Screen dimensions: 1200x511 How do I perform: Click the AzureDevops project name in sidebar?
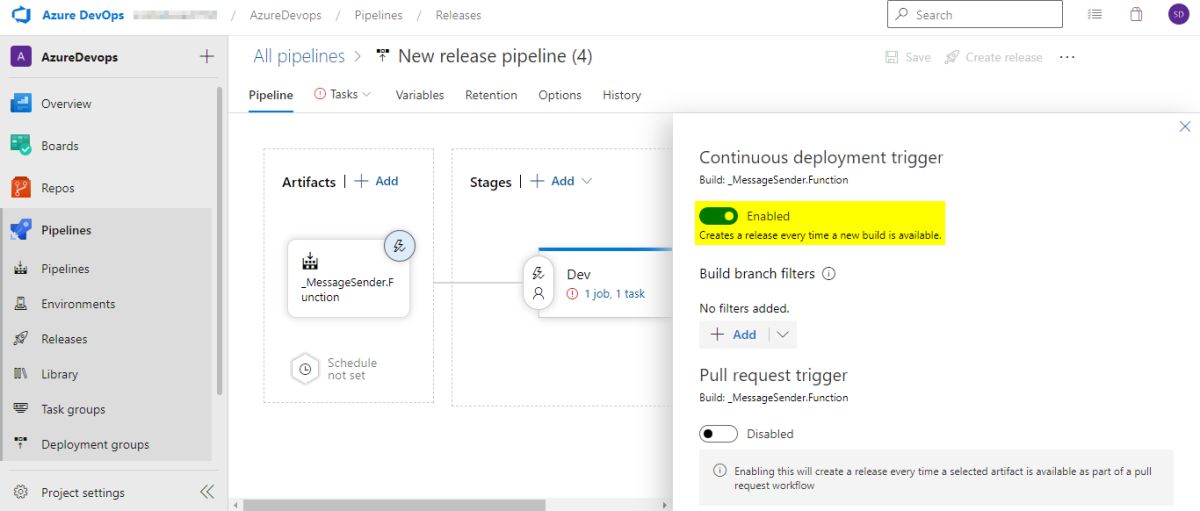click(x=79, y=57)
